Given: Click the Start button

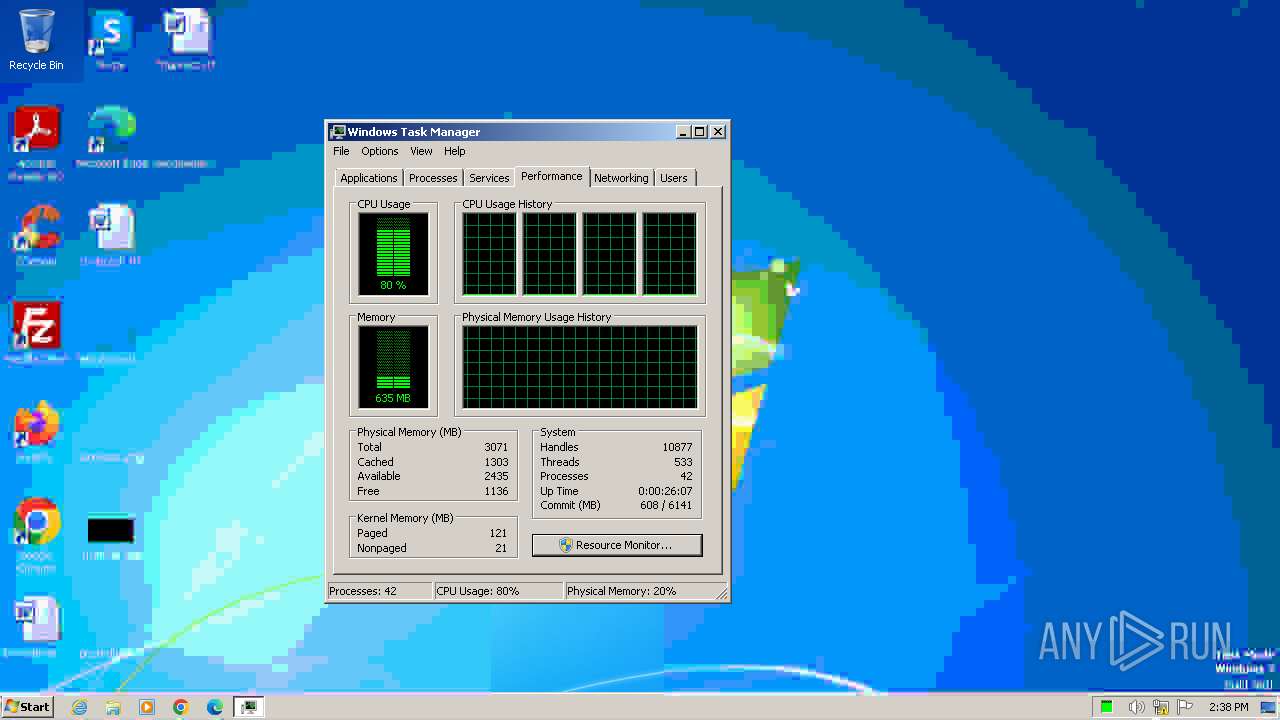Looking at the screenshot, I should coord(28,706).
